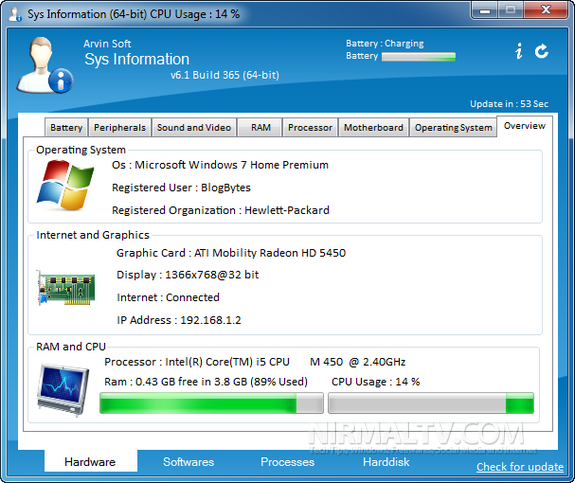This screenshot has width=575, height=483.
Task: Click 'Internet : Connected' status text
Action: coord(168,297)
